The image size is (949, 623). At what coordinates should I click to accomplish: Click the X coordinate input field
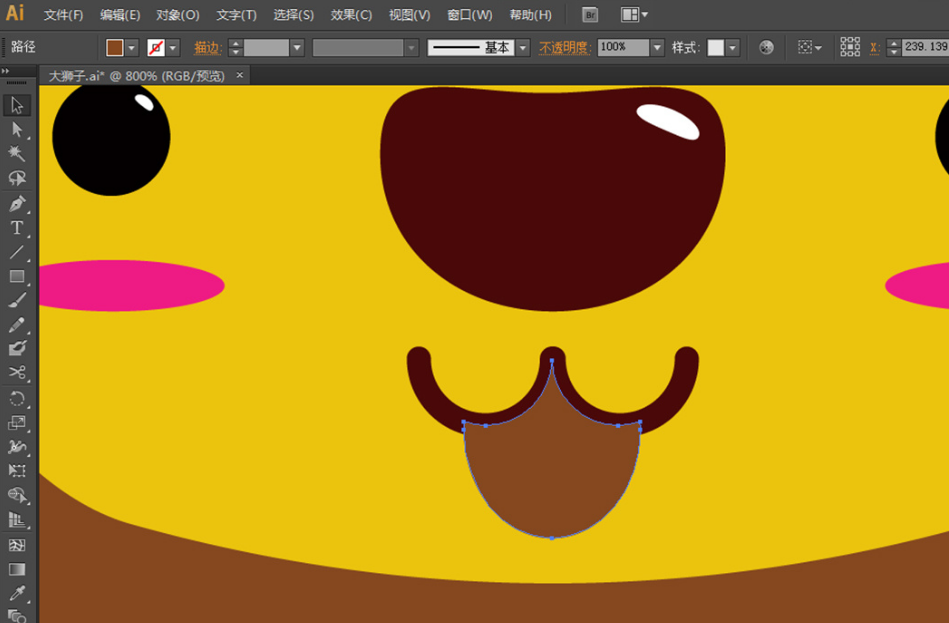pos(924,48)
